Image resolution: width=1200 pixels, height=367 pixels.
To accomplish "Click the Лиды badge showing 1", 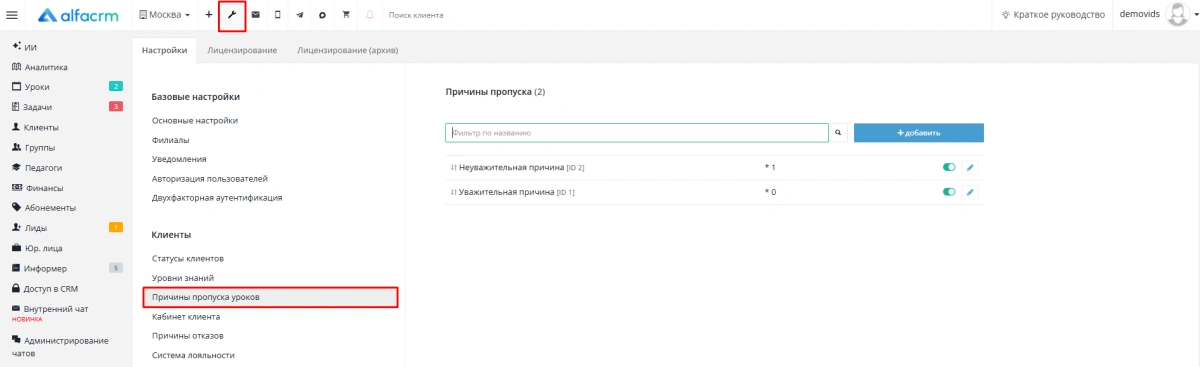I will tap(116, 227).
